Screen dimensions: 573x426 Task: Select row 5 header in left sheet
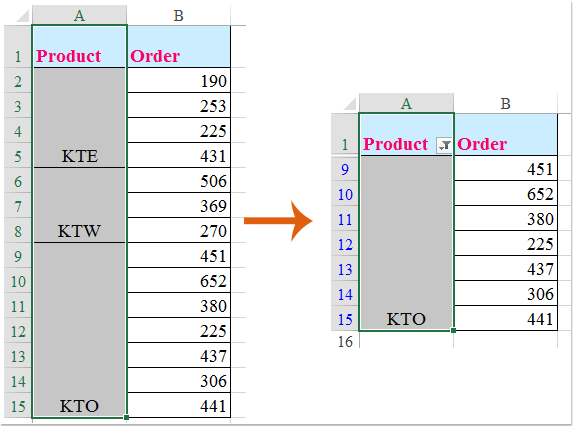coord(18,156)
